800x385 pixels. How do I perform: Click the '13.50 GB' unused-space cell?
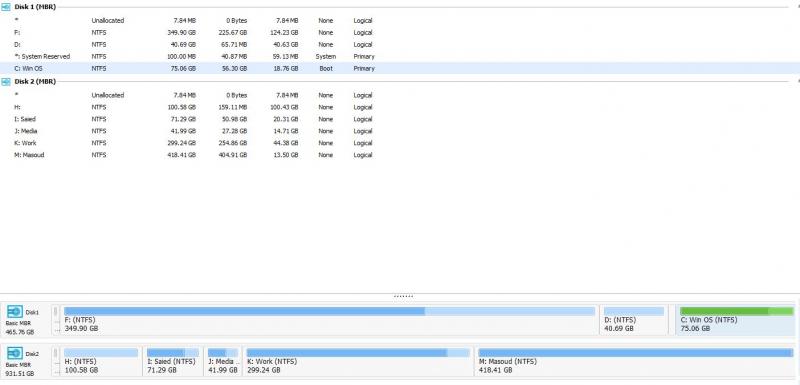pos(285,155)
